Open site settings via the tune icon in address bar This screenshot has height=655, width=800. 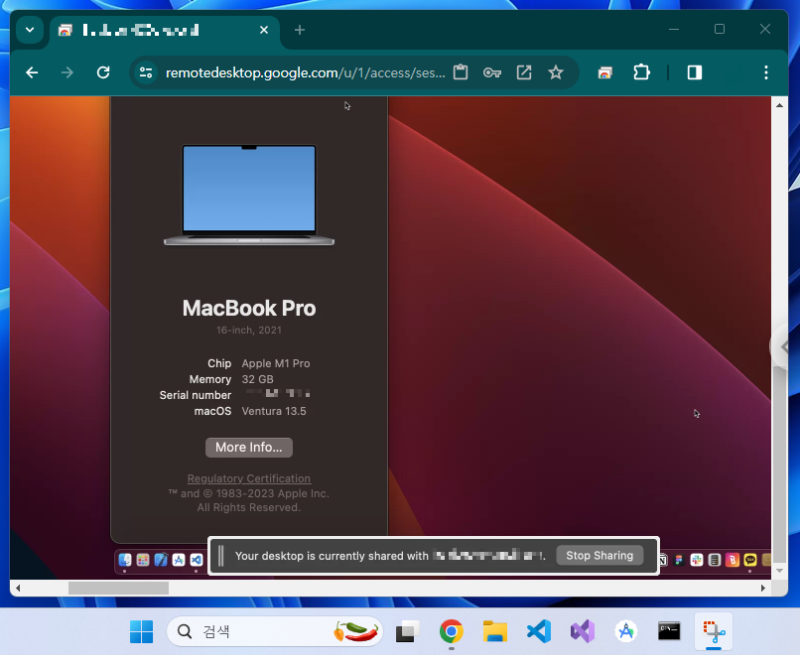pos(146,72)
